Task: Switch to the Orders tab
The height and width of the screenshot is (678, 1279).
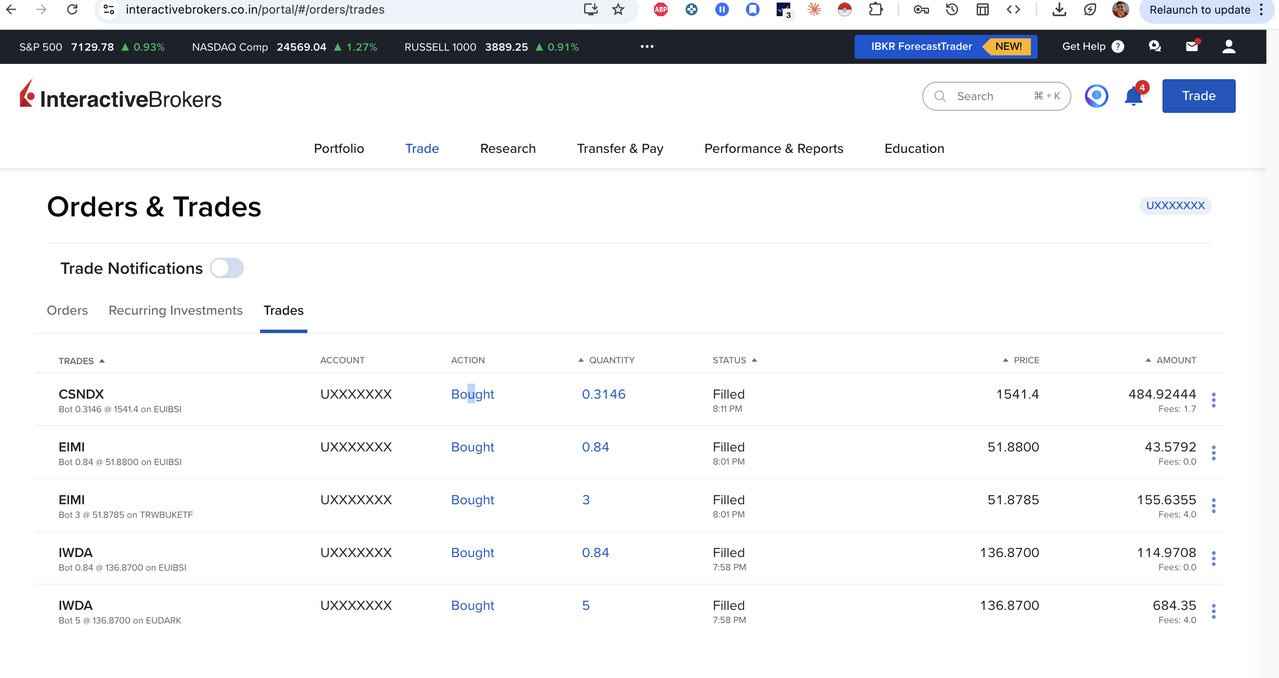Action: (67, 310)
